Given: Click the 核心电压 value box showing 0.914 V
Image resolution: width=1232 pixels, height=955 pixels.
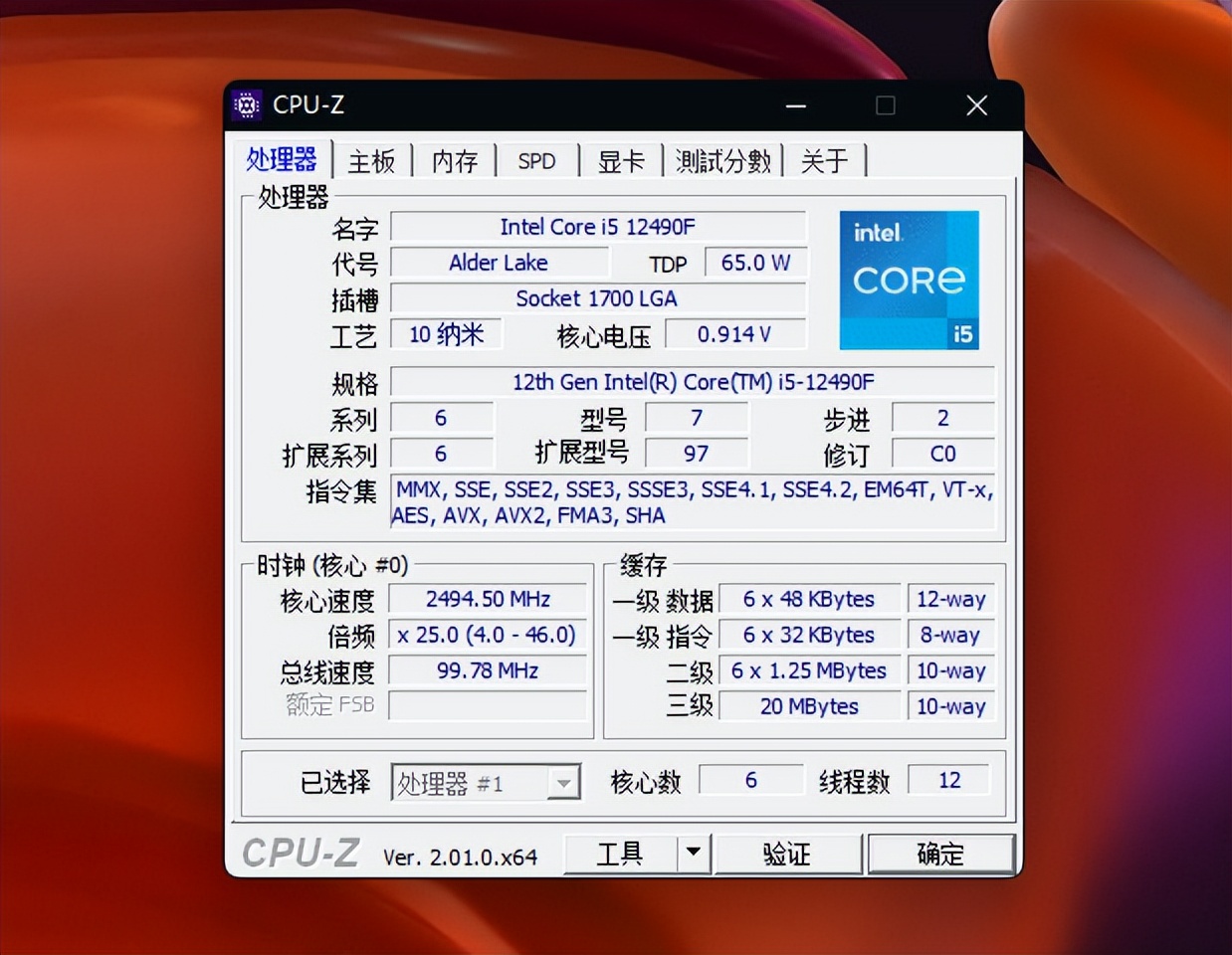Looking at the screenshot, I should [735, 334].
